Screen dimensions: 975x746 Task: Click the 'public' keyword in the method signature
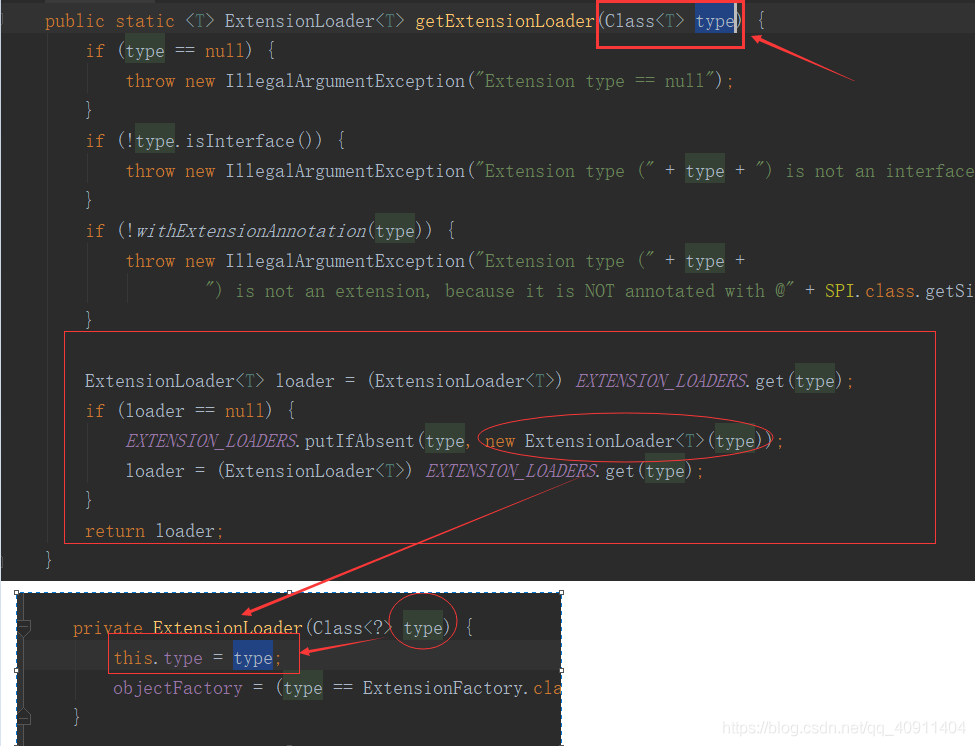tap(75, 21)
